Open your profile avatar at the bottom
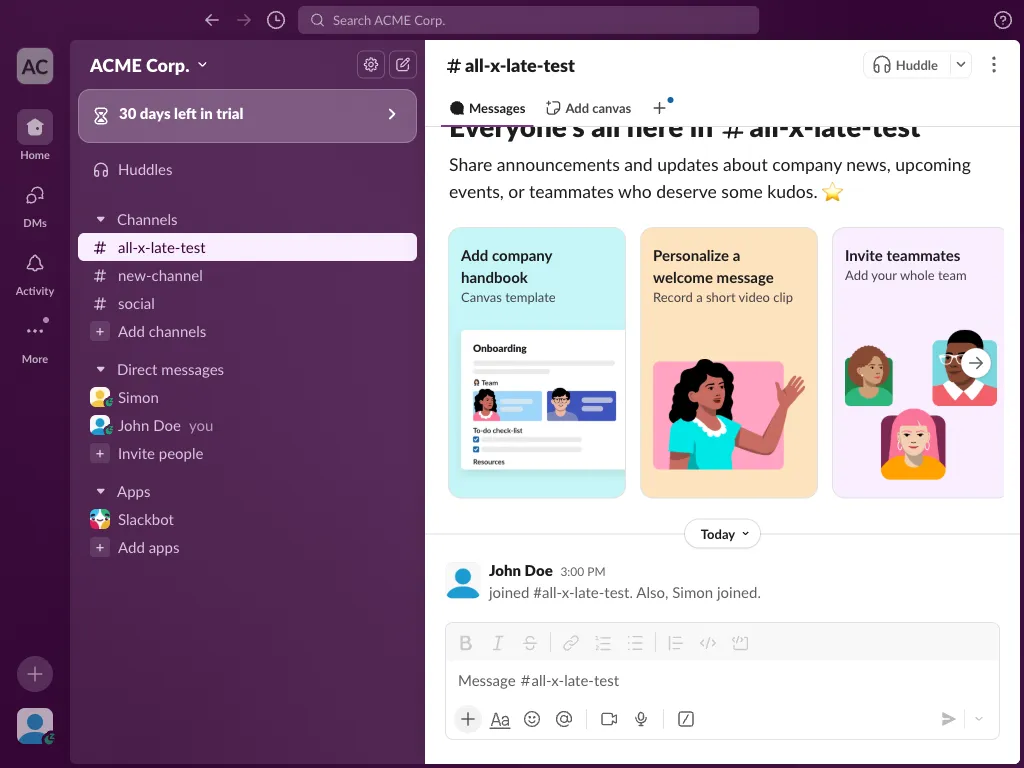 click(35, 726)
